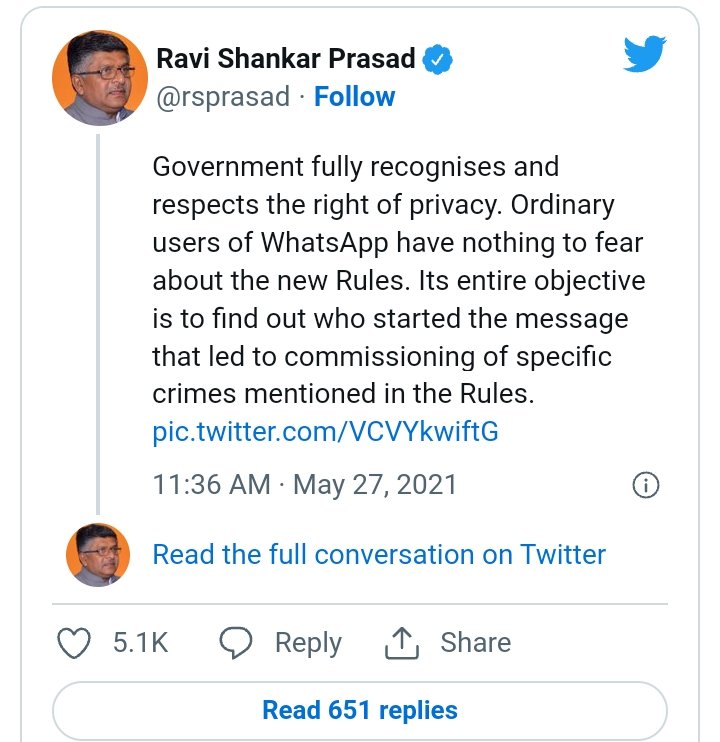Open the pic.twitter.com/VCVYkwiftG link
This screenshot has width=720, height=742.
click(x=325, y=432)
